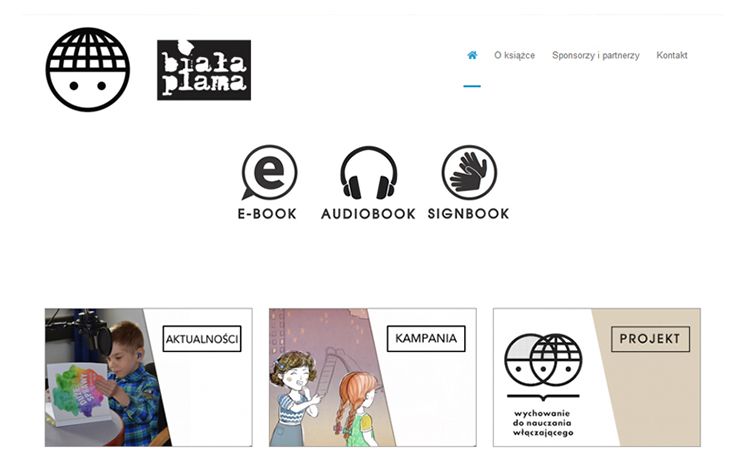
Task: Click the KAMPANIA button
Action: click(x=426, y=338)
